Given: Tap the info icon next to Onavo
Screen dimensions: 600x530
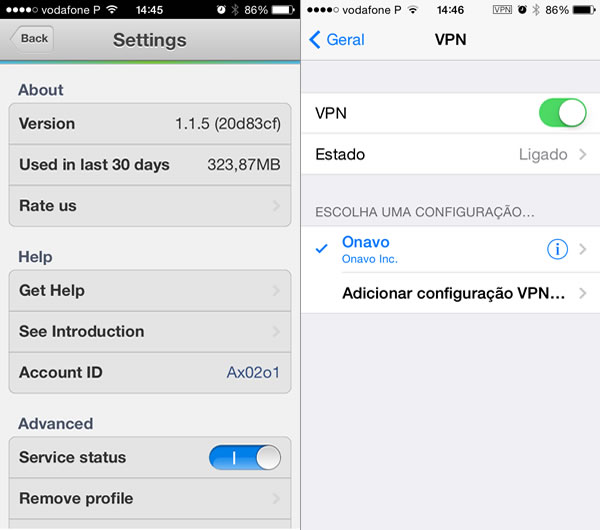Looking at the screenshot, I should point(557,250).
